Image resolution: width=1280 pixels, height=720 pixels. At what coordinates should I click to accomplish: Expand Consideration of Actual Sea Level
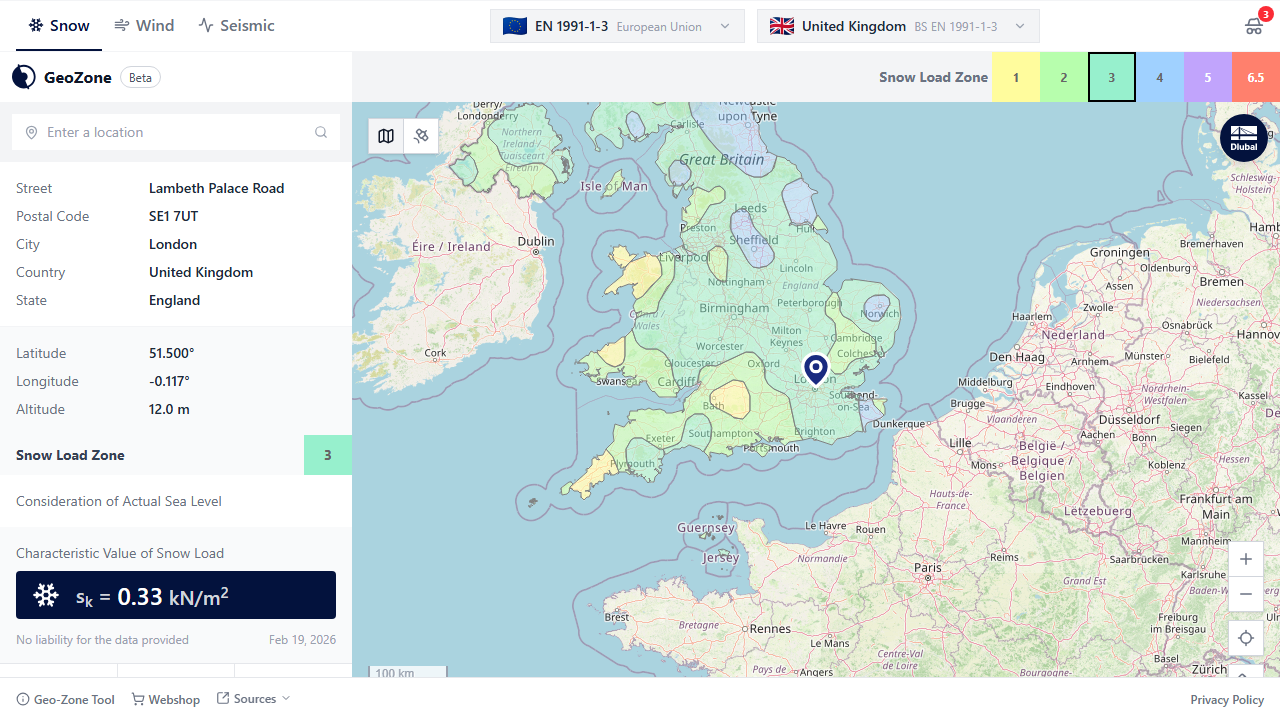pos(118,500)
